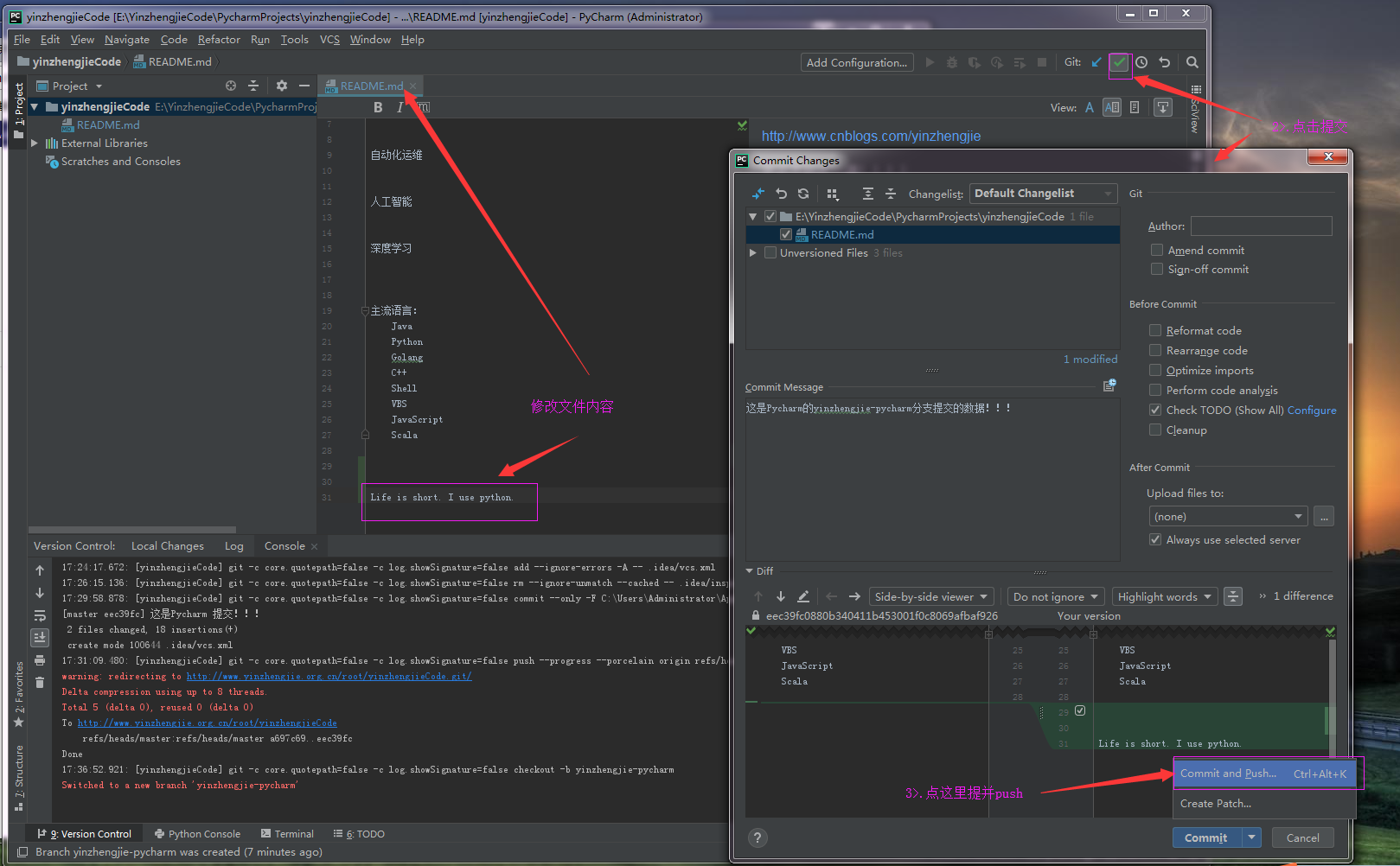Image resolution: width=1400 pixels, height=866 pixels.
Task: Click the Commit button
Action: [x=1206, y=837]
